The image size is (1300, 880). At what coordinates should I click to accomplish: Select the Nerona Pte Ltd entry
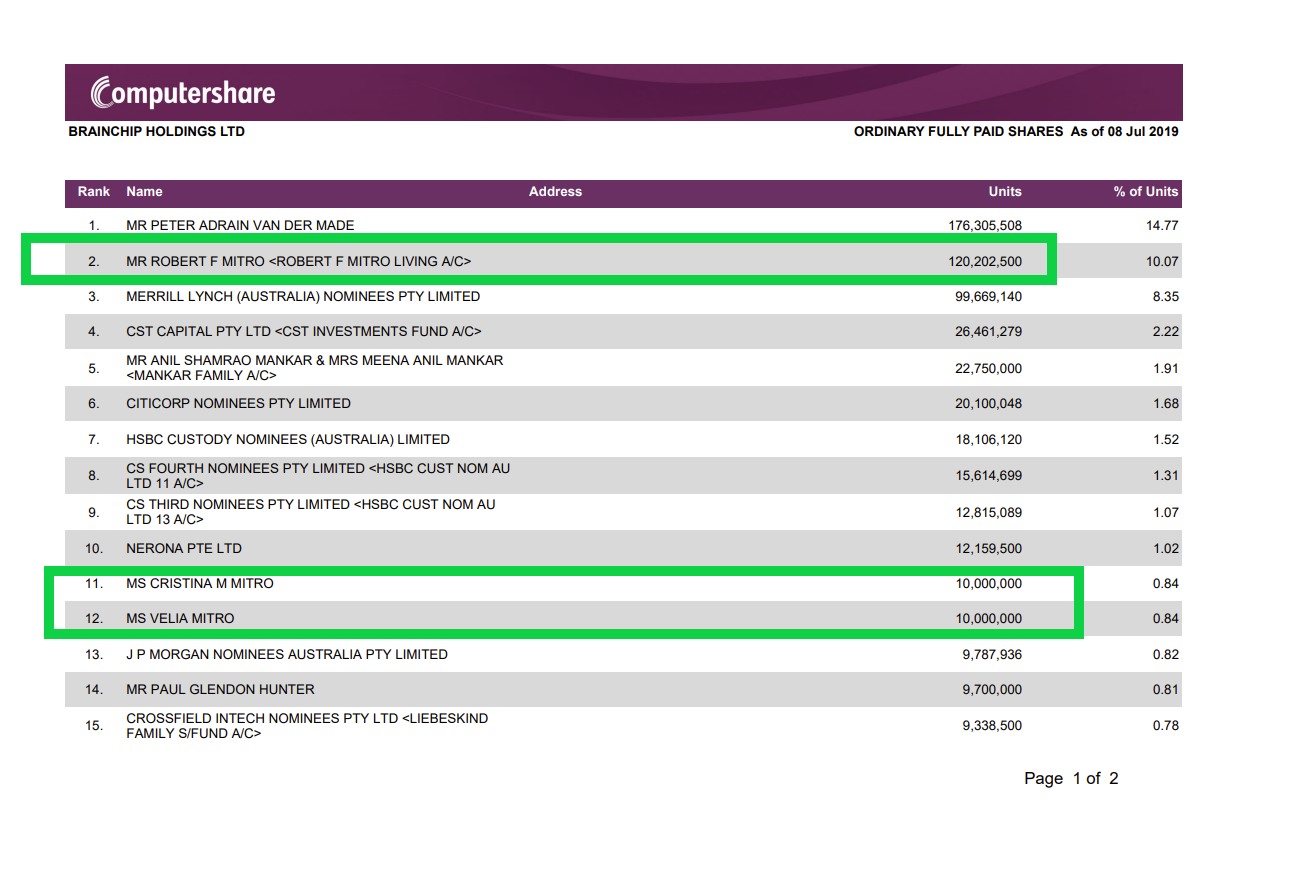184,548
